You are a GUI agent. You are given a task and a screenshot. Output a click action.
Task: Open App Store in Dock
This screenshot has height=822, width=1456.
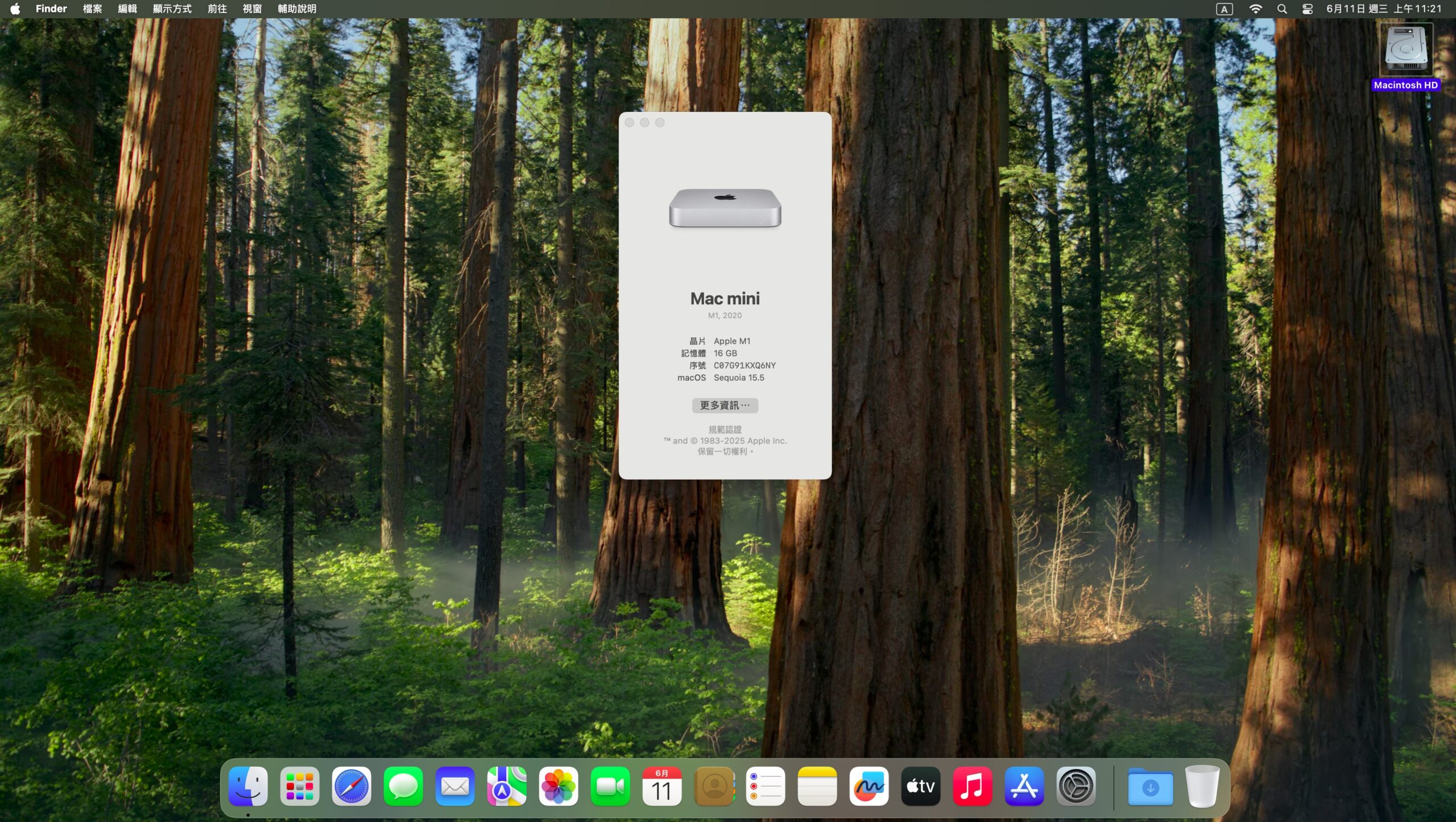(x=1024, y=786)
